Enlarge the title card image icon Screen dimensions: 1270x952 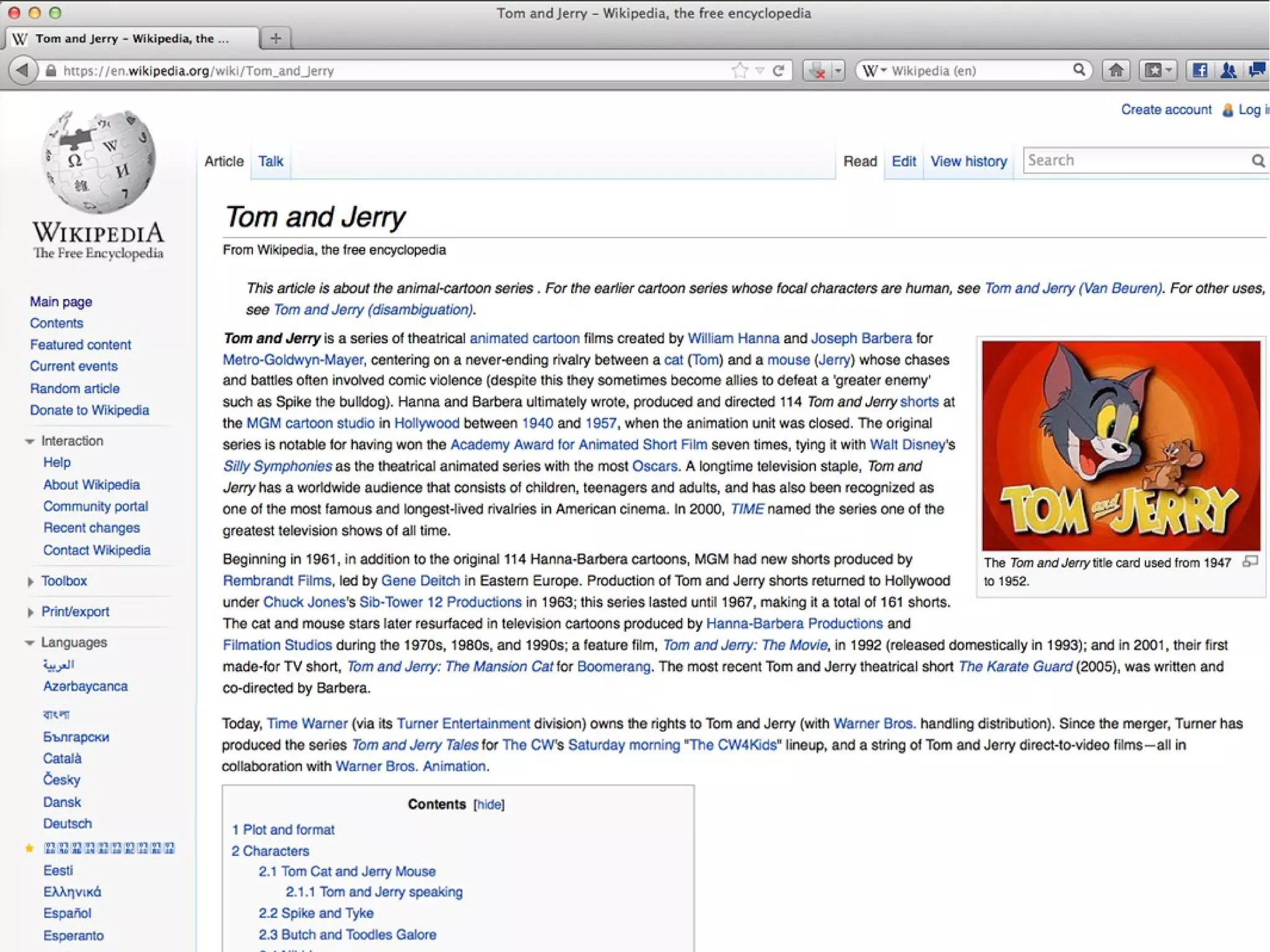(1250, 562)
